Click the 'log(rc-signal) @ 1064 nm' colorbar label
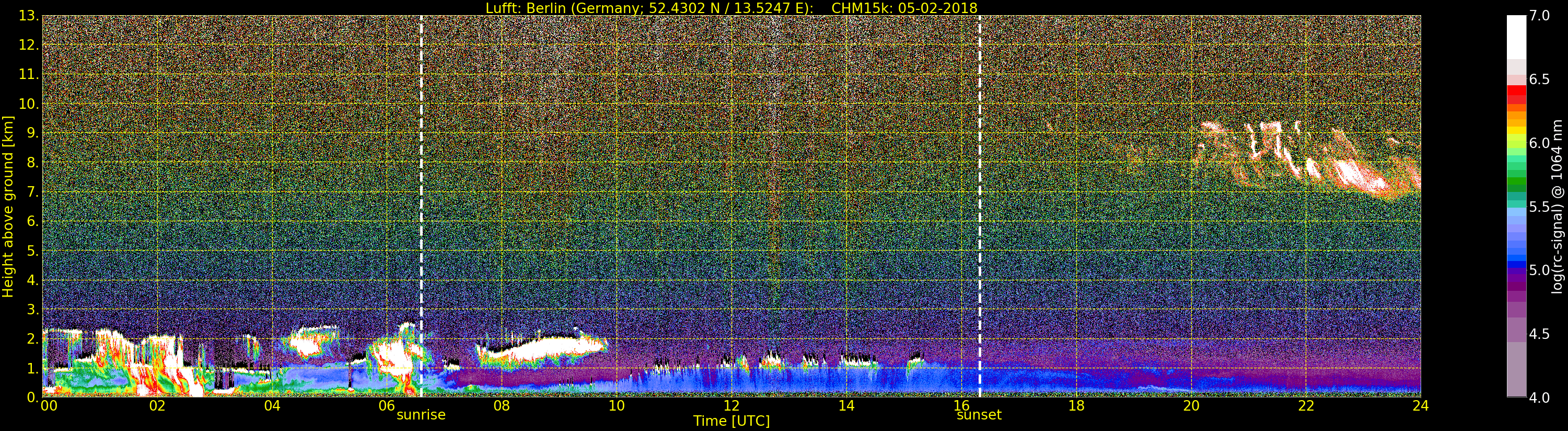 [x=1558, y=206]
